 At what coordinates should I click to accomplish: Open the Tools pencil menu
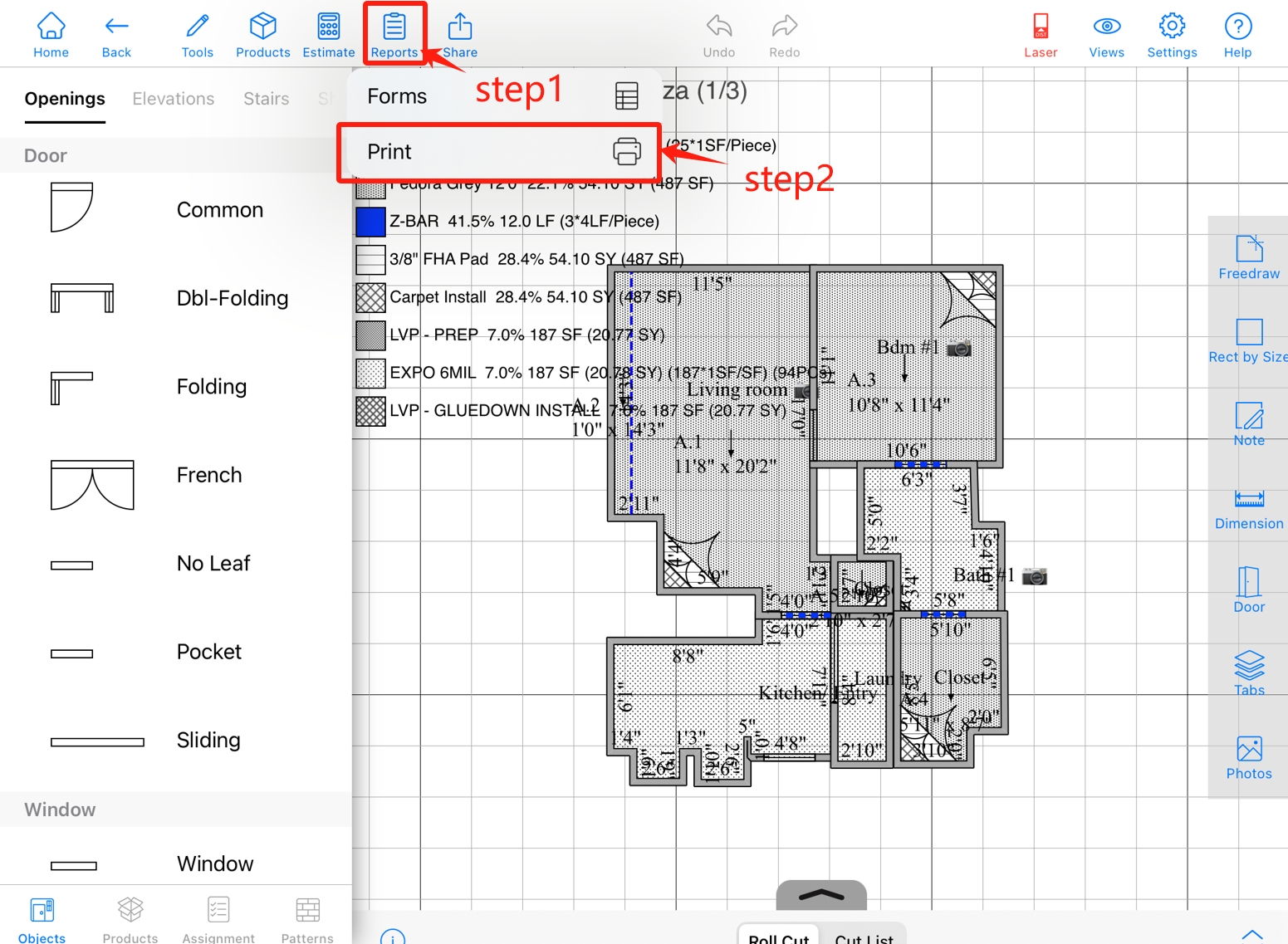tap(197, 36)
